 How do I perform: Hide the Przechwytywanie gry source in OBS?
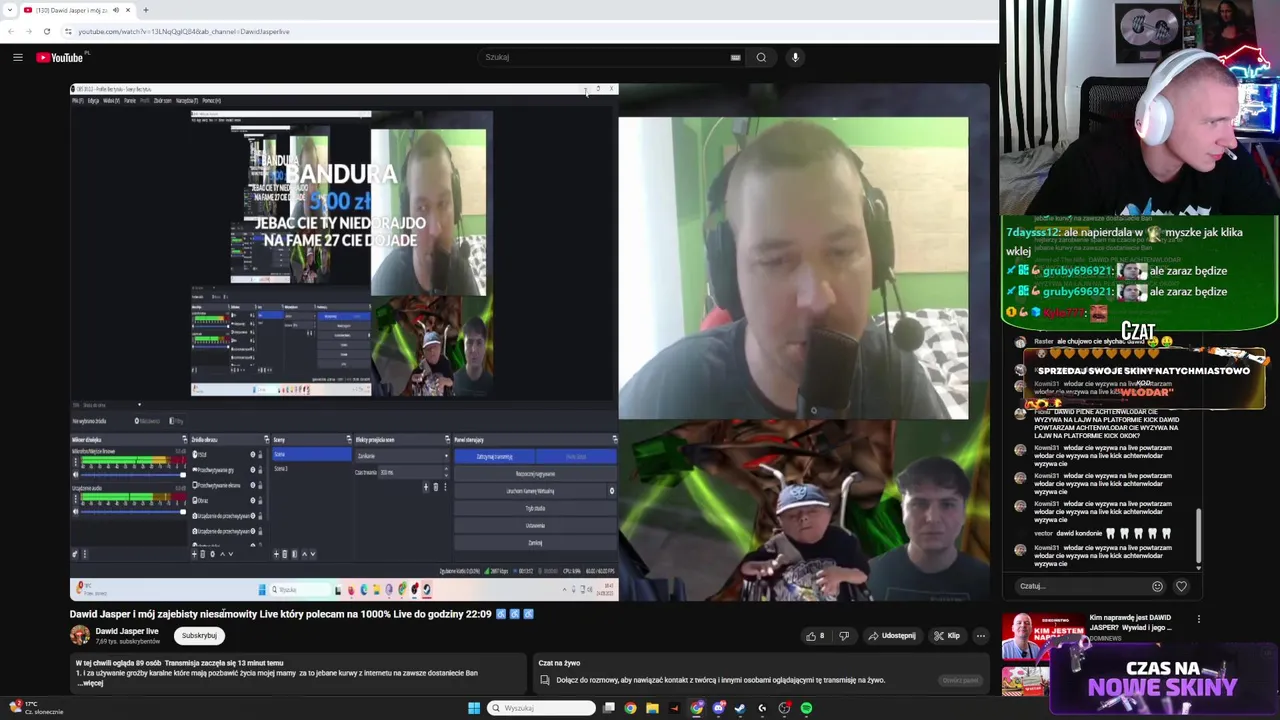click(x=253, y=470)
